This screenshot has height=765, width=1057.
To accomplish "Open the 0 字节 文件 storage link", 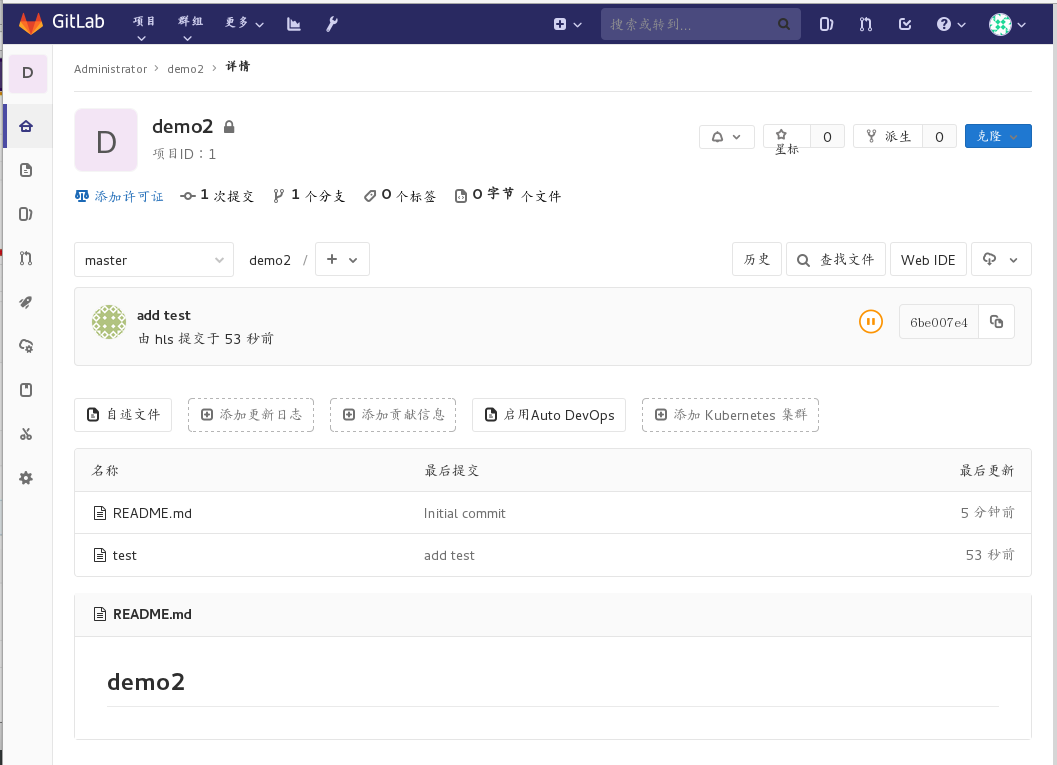I will coord(508,195).
